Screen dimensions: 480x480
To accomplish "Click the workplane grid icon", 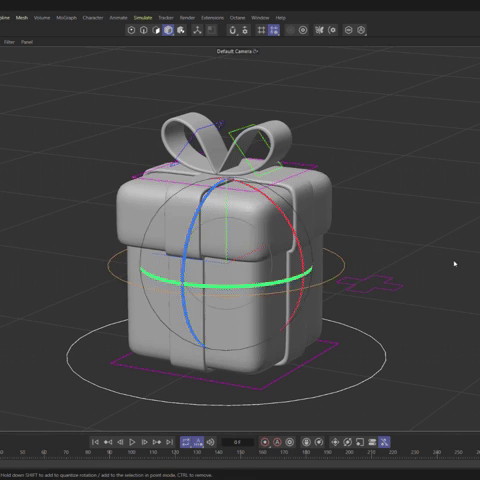I will (x=261, y=30).
